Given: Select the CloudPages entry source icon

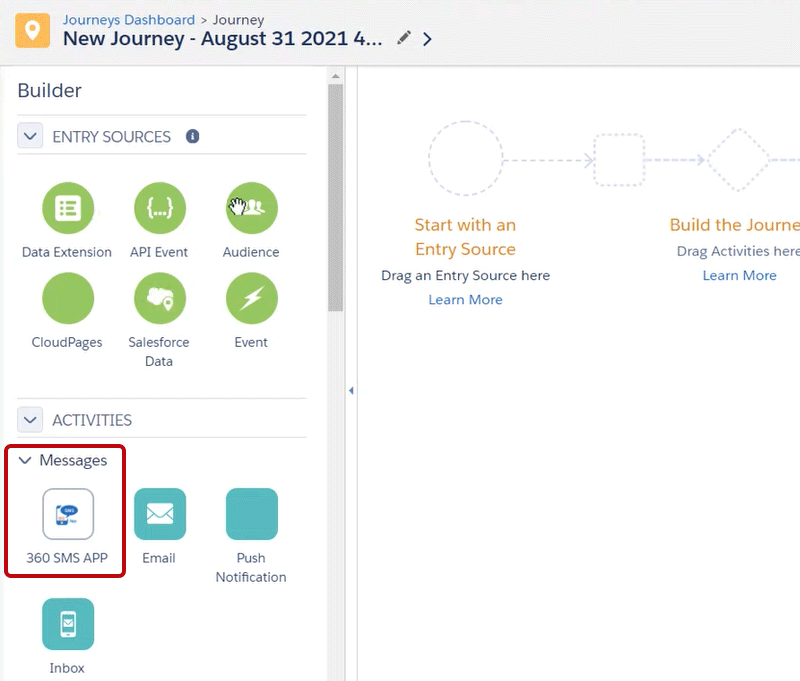Looking at the screenshot, I should coord(68,299).
